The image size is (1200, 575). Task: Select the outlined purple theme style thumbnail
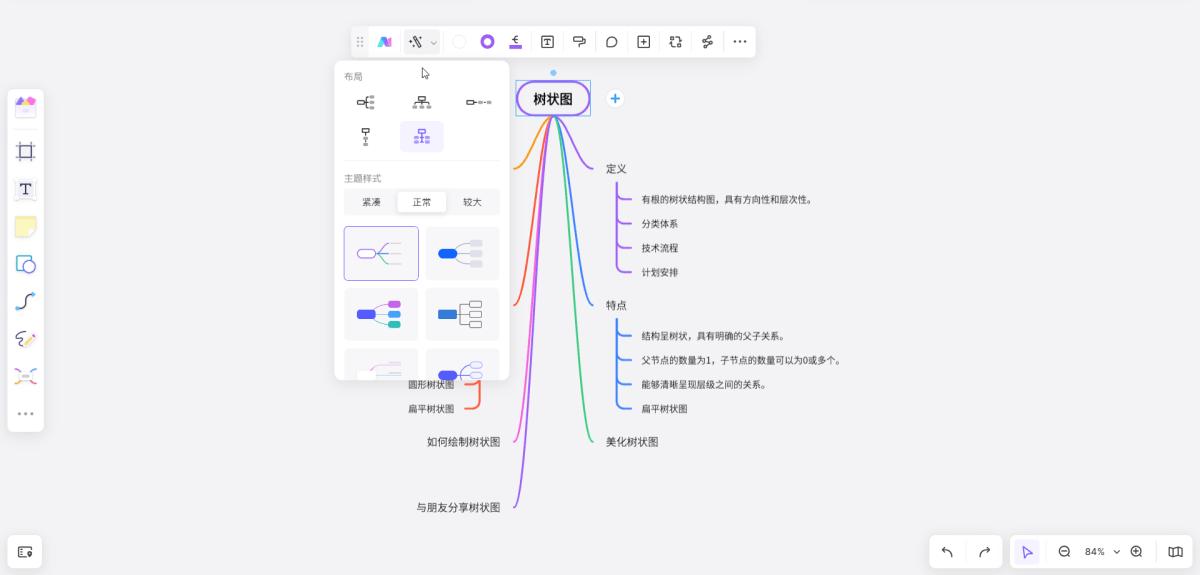381,253
